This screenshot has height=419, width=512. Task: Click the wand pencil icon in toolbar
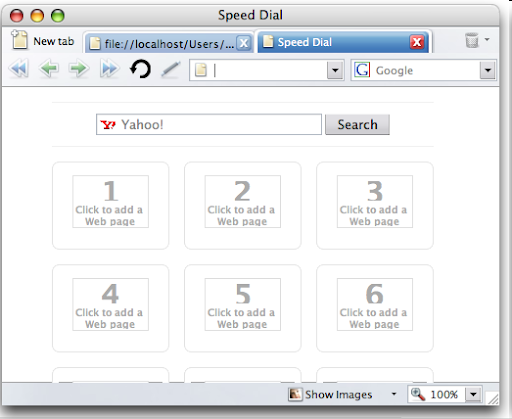171,69
